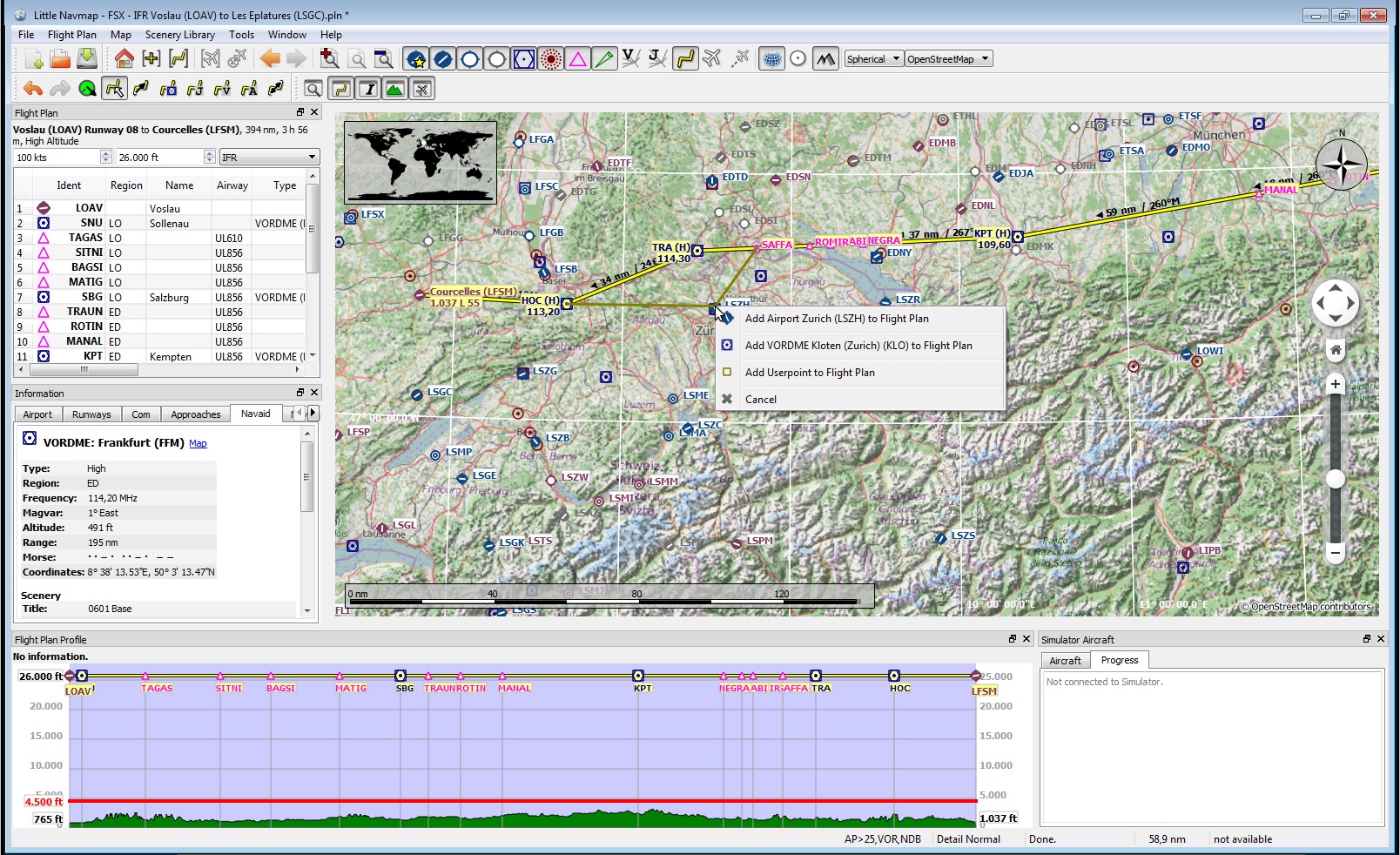Toggle the elevation profile dock window button
Viewport: 1400px width, 855px height.
[x=395, y=89]
